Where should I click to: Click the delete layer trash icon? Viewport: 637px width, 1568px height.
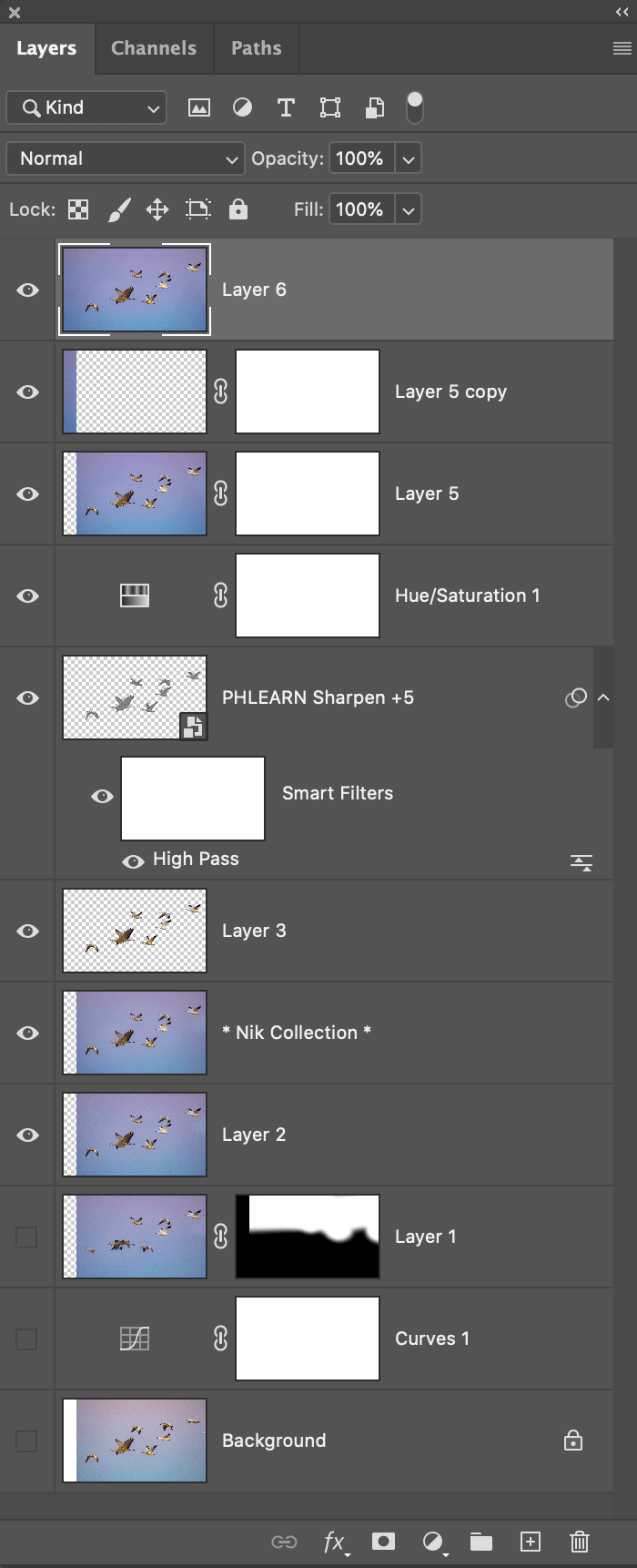pyautogui.click(x=579, y=1541)
